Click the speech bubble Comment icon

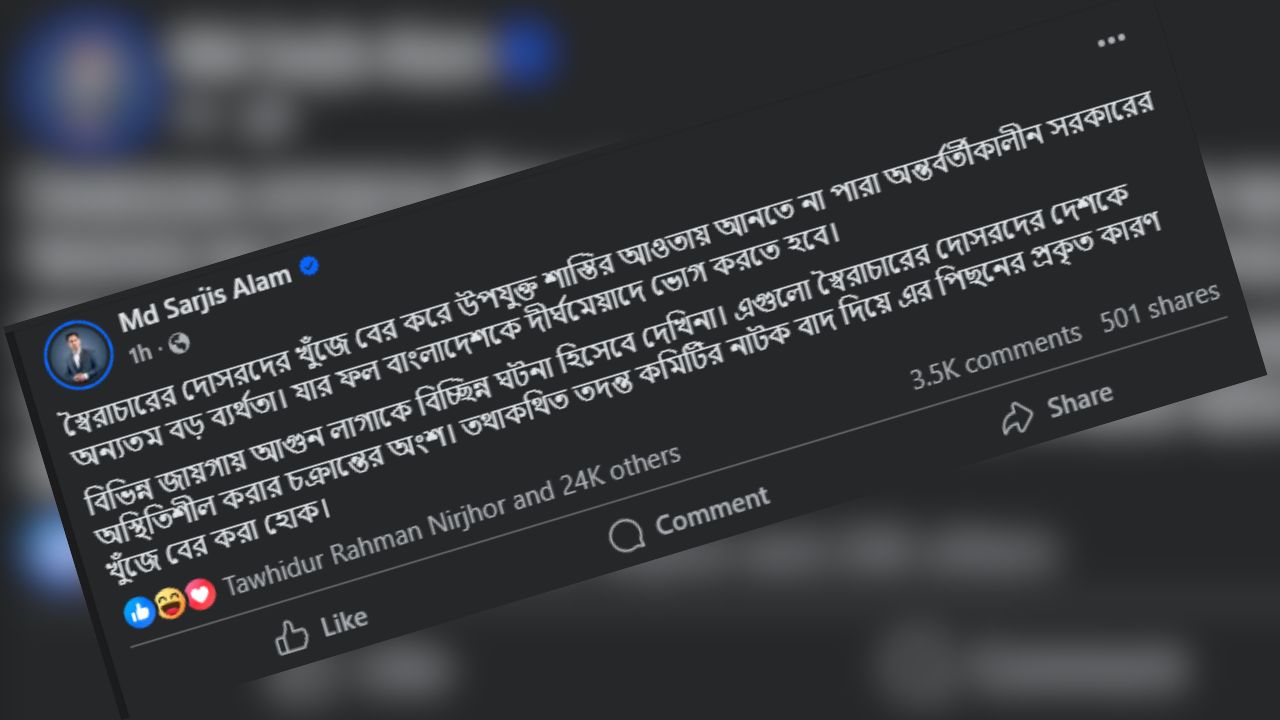coord(627,535)
